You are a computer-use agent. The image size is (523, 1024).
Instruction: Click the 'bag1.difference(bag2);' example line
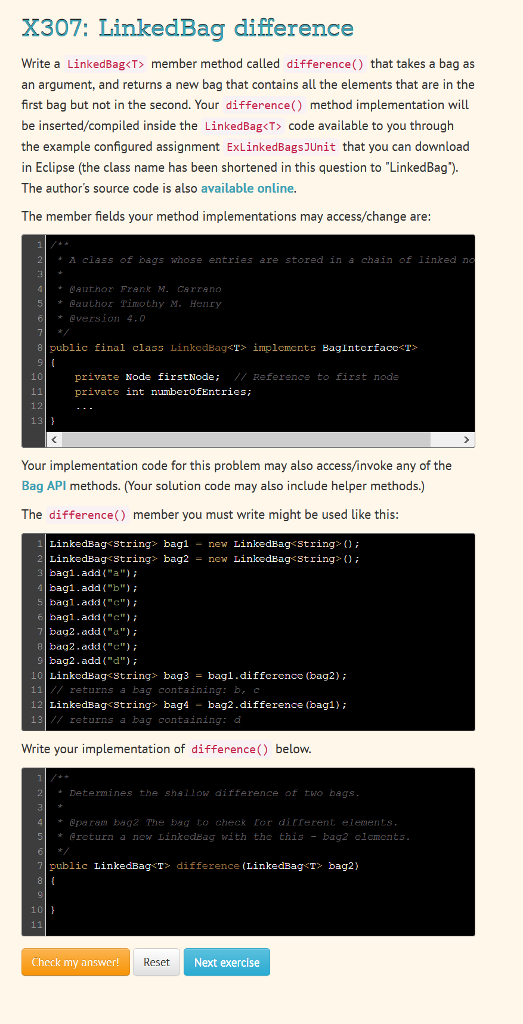[x=198, y=675]
